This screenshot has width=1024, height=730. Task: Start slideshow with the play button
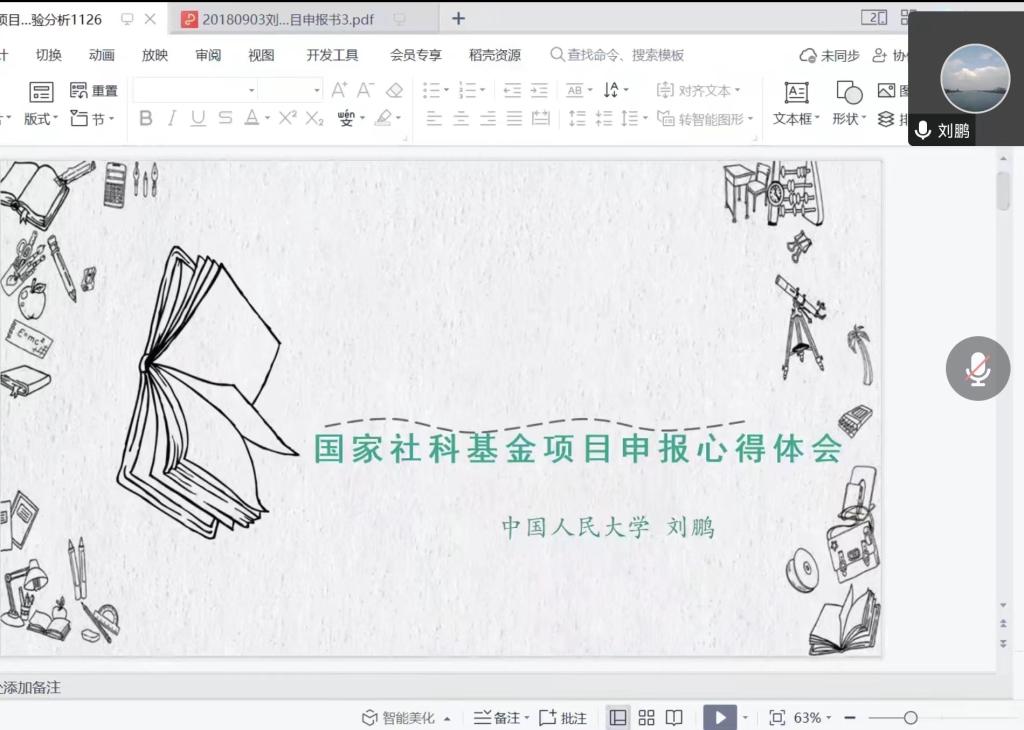(x=719, y=717)
